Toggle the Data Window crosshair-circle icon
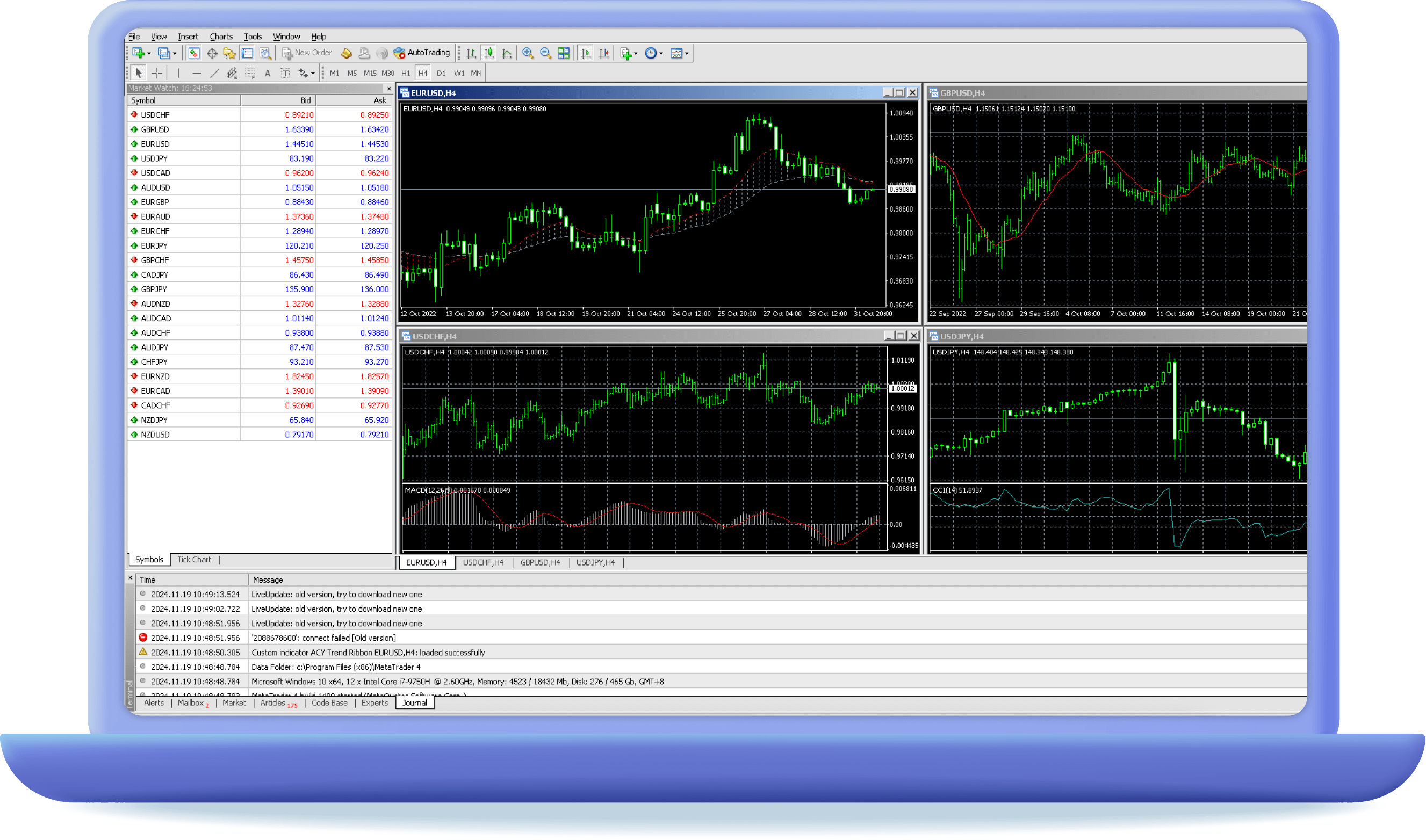 coord(212,53)
